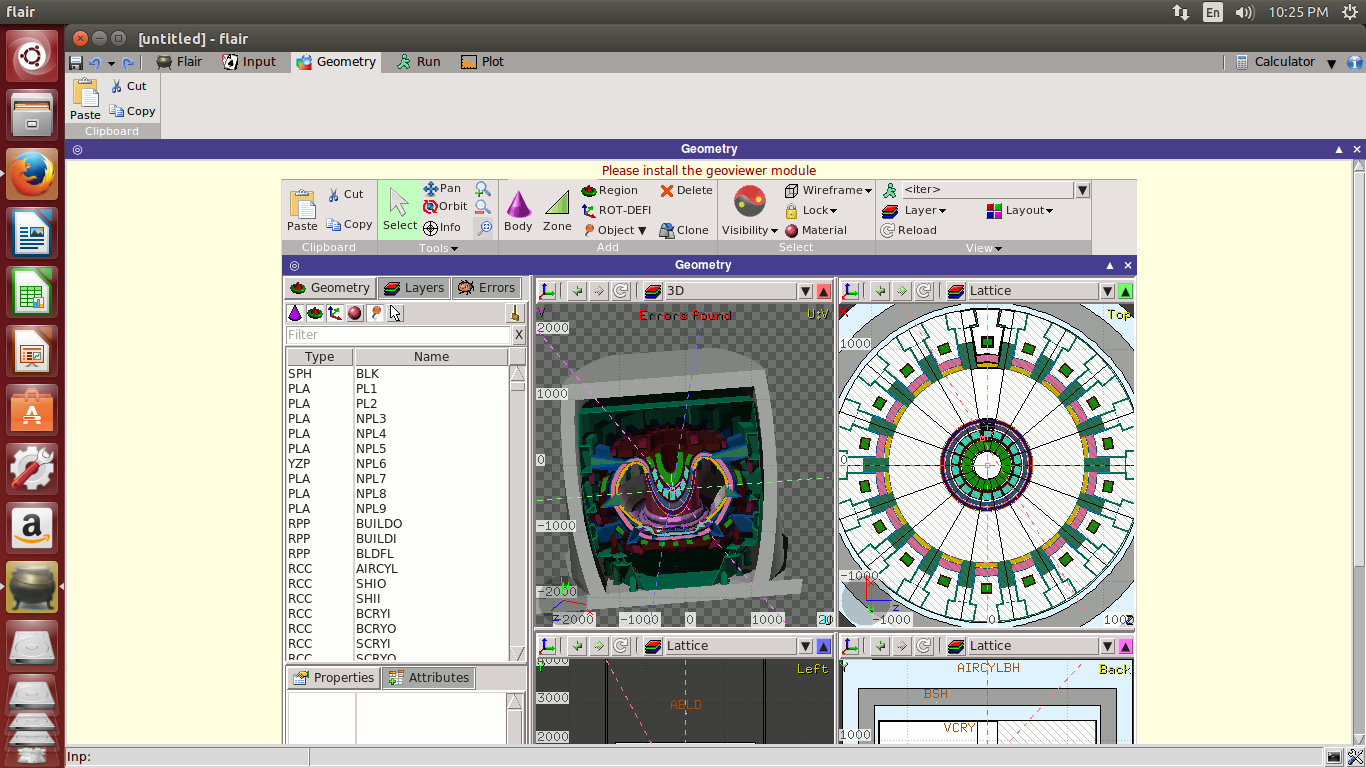This screenshot has height=768, width=1366.
Task: Click the broom clean icon above list
Action: pyautogui.click(x=516, y=314)
